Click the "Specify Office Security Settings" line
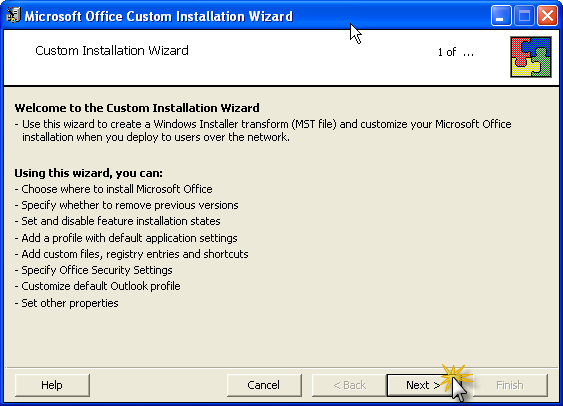Viewport: 563px width, 406px height. point(93,270)
